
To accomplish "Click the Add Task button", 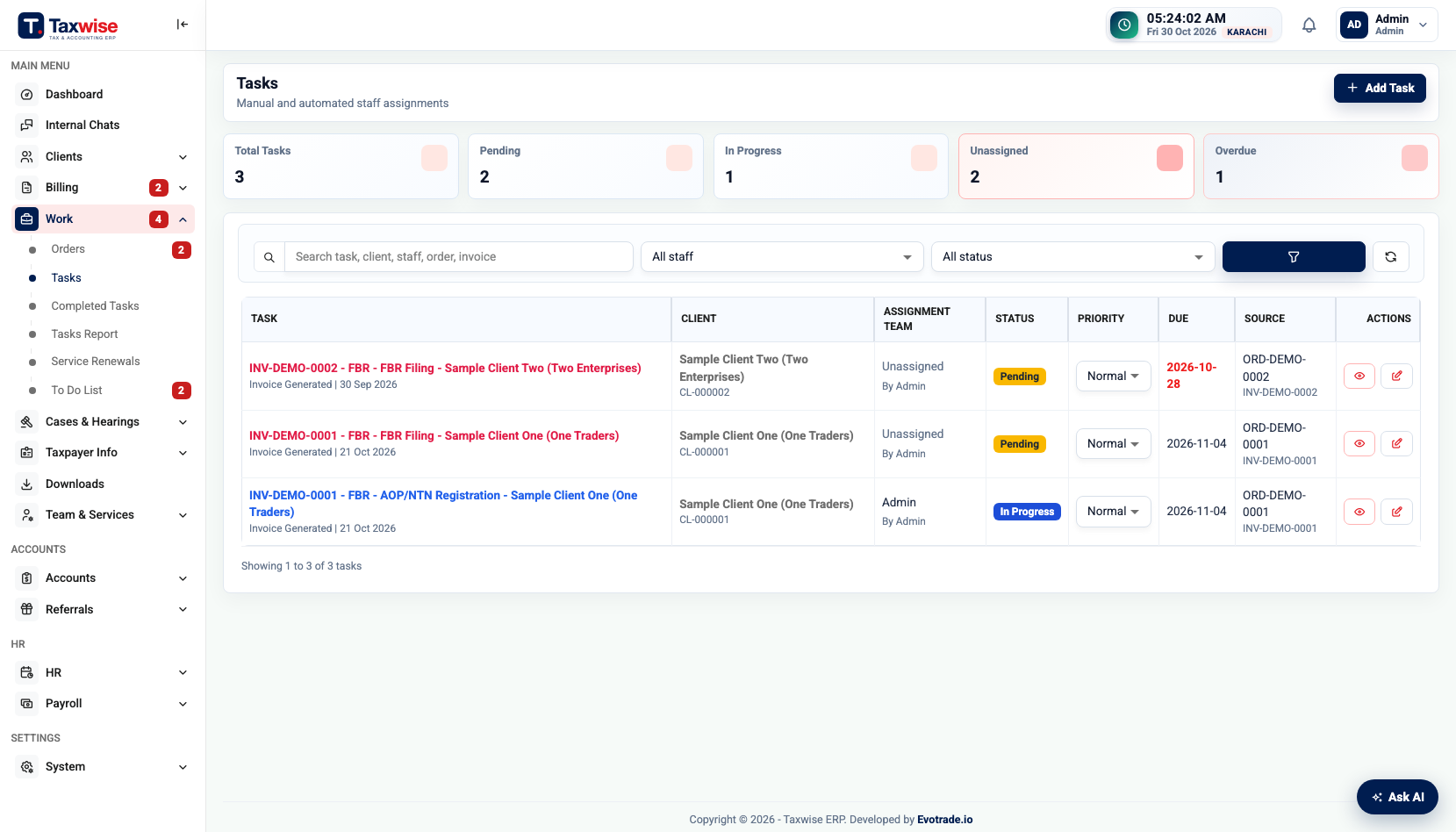I will tap(1380, 88).
